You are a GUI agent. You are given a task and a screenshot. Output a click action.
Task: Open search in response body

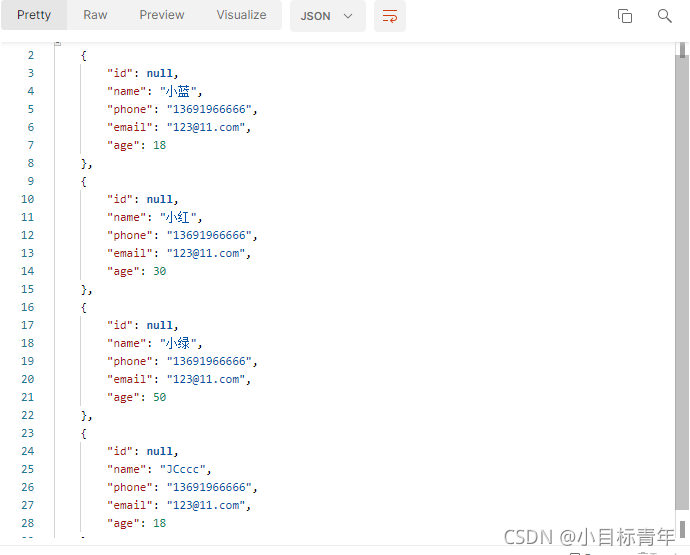[x=664, y=16]
